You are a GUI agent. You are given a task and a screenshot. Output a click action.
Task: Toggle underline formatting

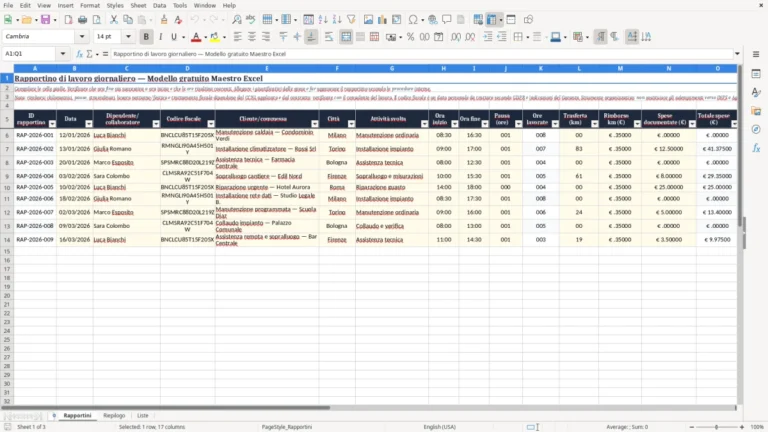click(x=174, y=37)
